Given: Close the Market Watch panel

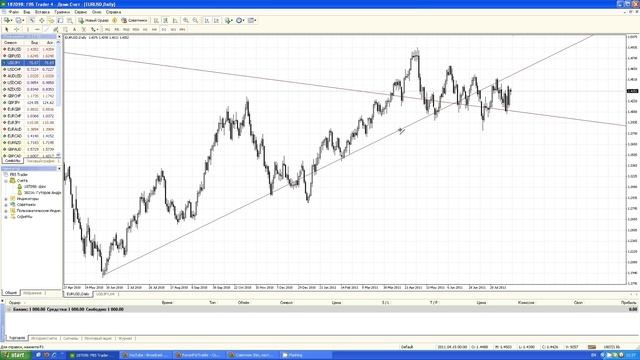Looking at the screenshot, I should pos(59,37).
